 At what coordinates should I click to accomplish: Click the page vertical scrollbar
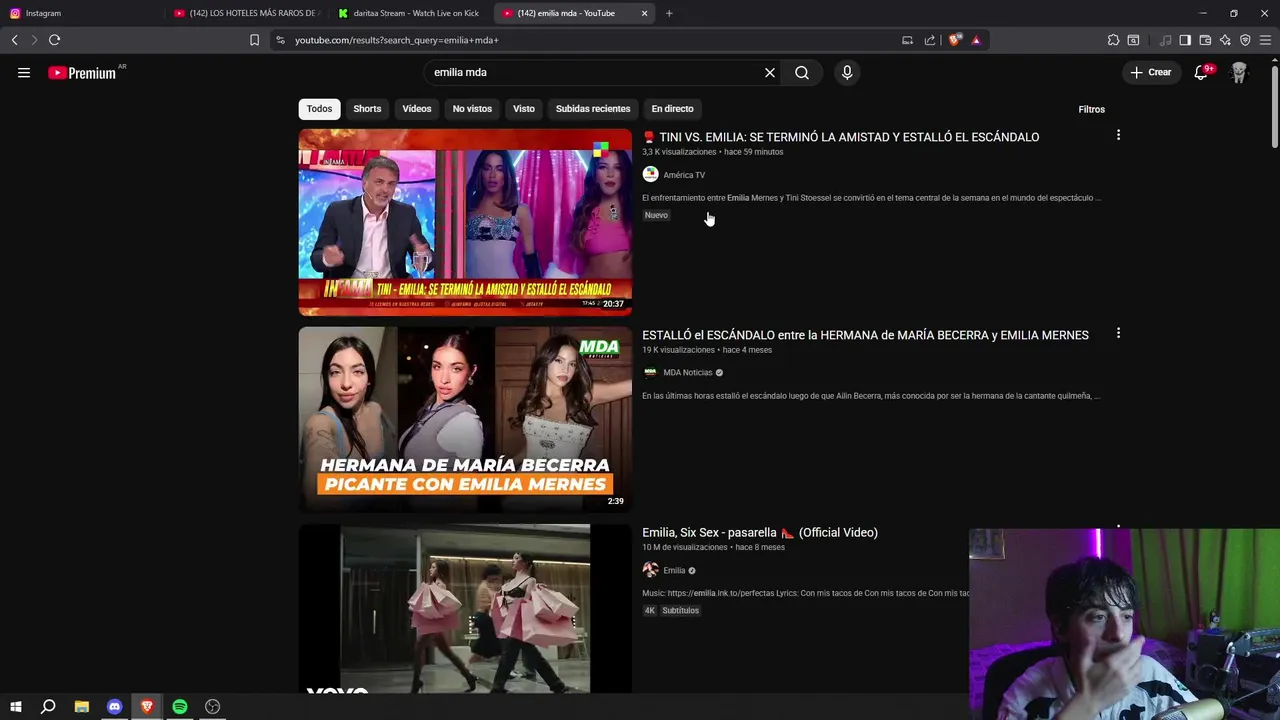click(1274, 105)
